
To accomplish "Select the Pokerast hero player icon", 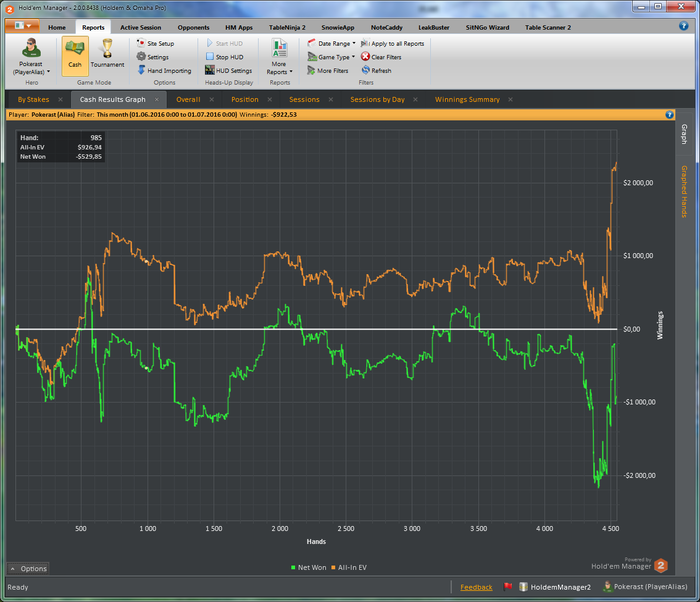I will 31,48.
